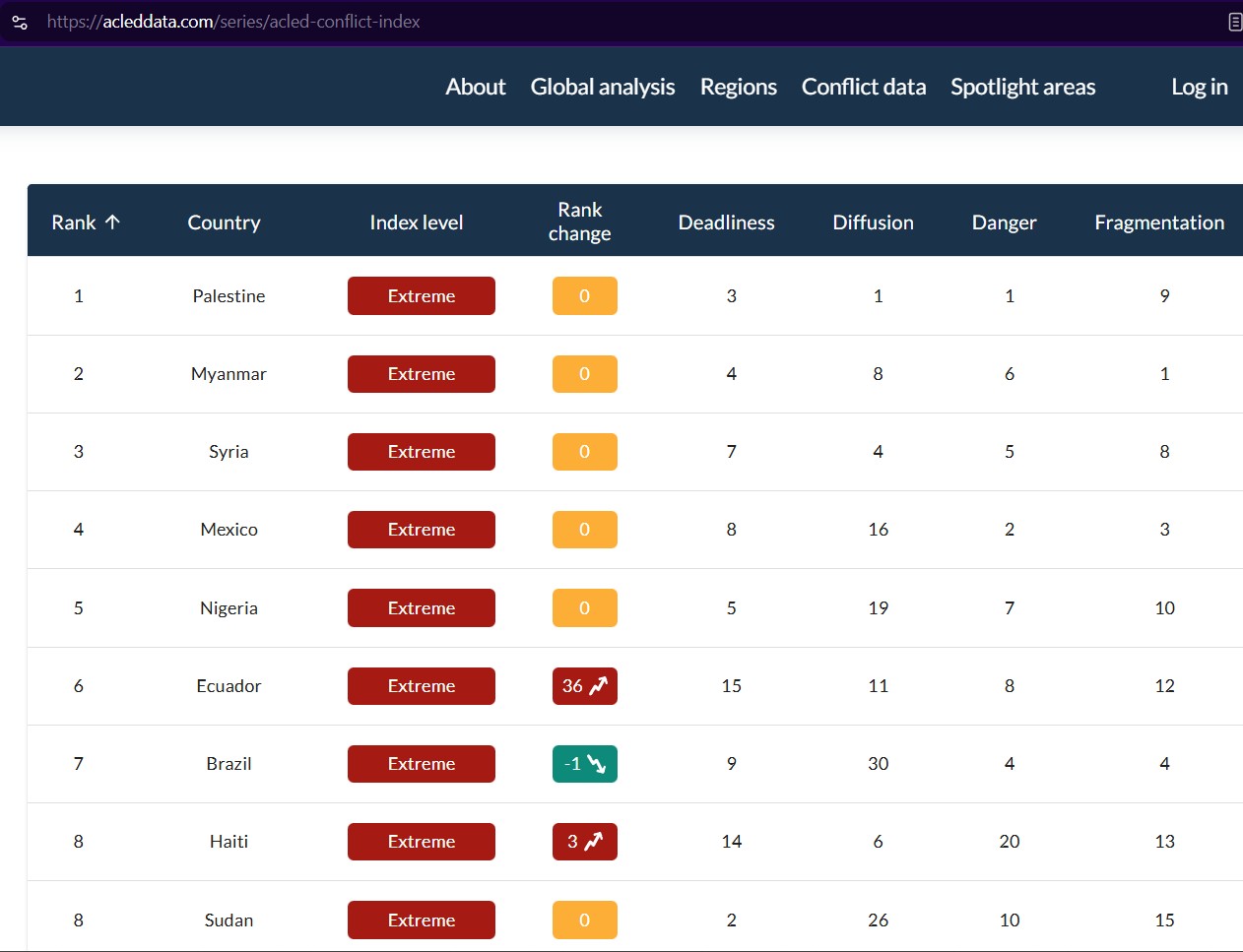Click Sudan's Extreme index badge
The image size is (1243, 952).
(422, 920)
